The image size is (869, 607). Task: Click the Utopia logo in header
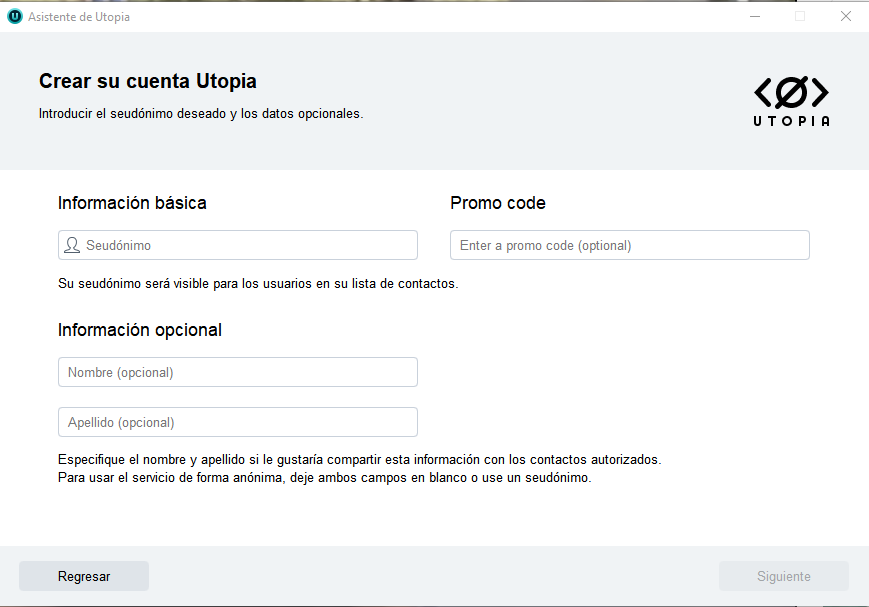pos(791,101)
